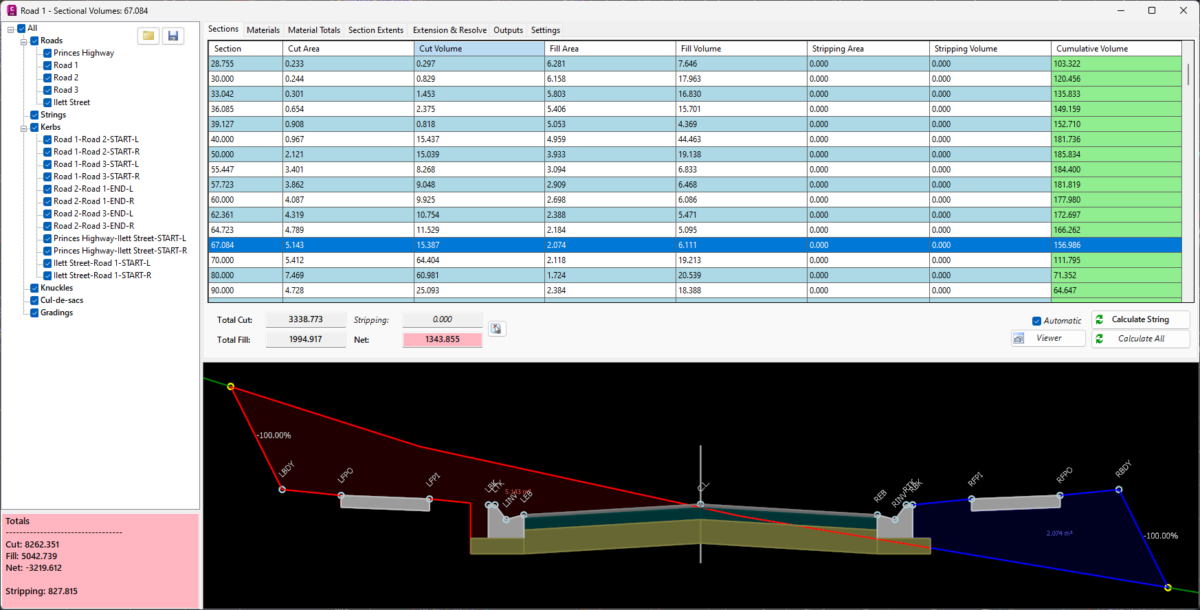Viewport: 1200px width, 610px height.
Task: Select the Ilett Street-Road 1-START-R kerb item
Action: (x=102, y=275)
